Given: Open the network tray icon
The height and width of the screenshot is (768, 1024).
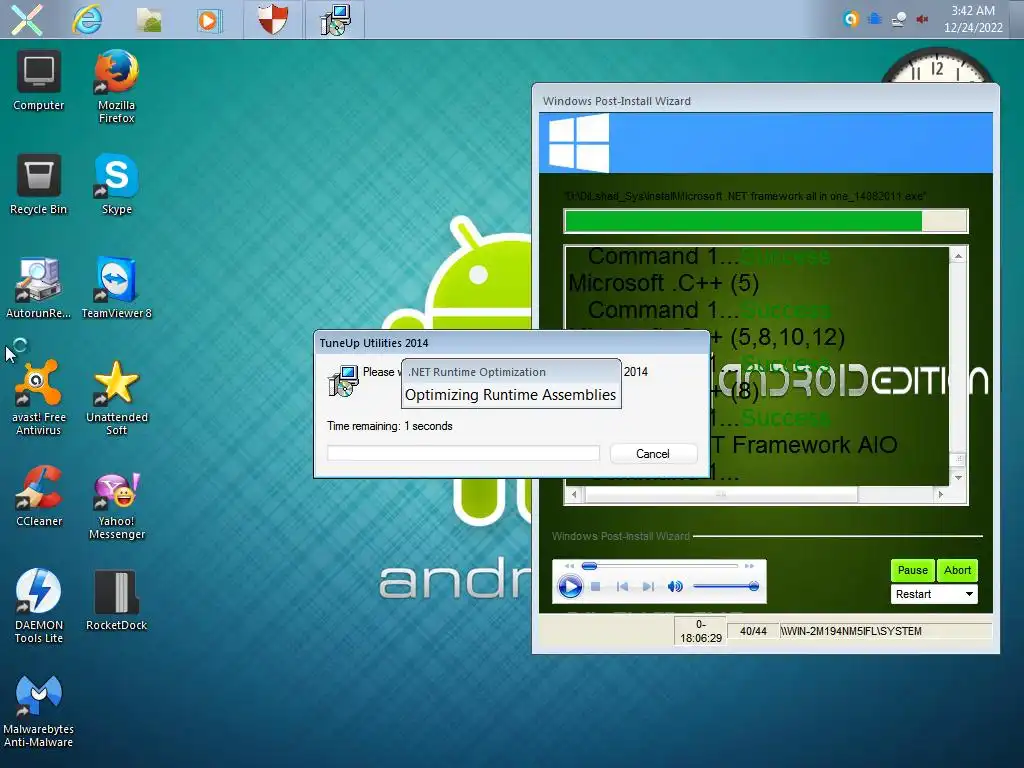Looking at the screenshot, I should (899, 19).
